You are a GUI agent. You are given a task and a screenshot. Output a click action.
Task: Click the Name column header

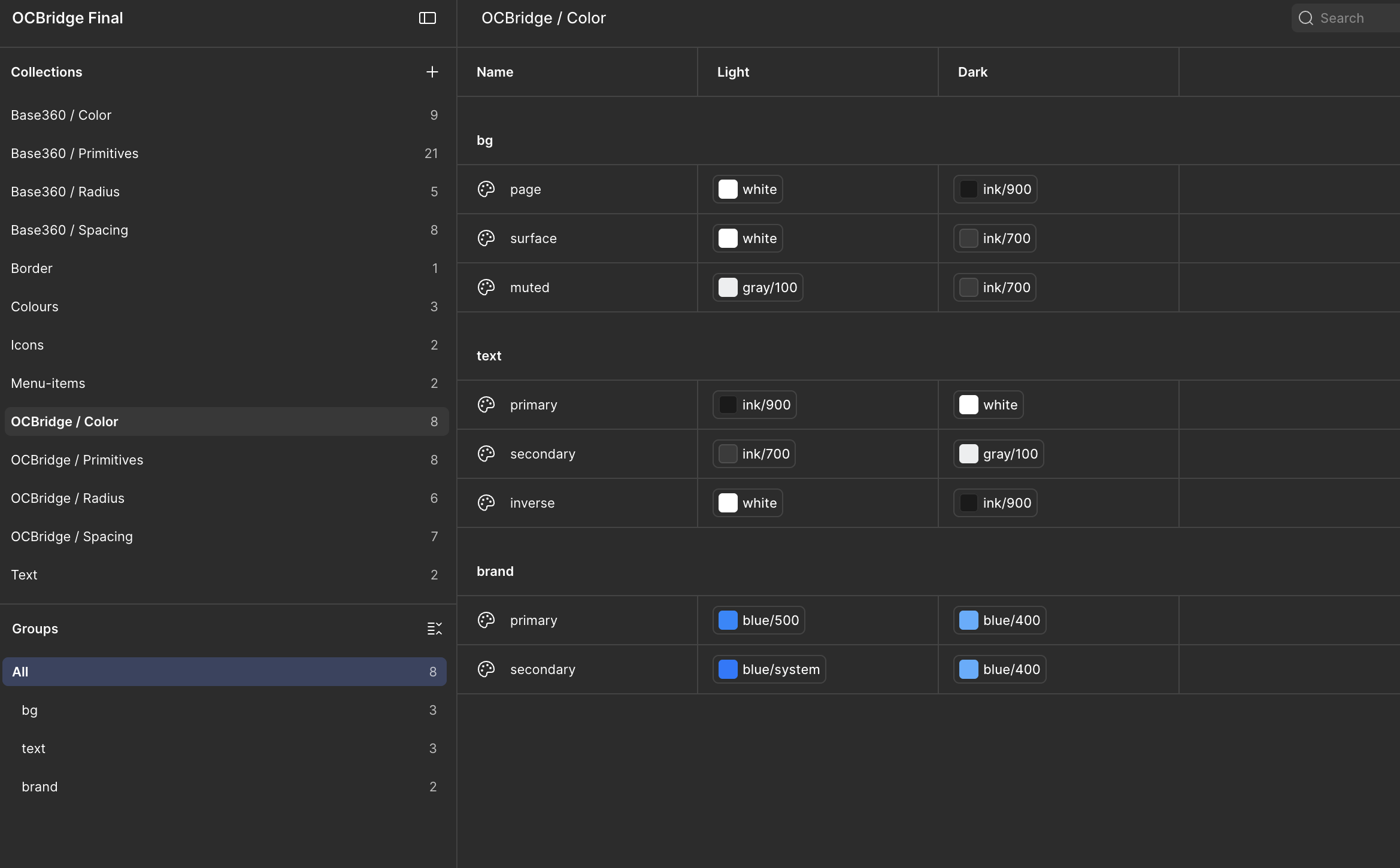point(577,72)
